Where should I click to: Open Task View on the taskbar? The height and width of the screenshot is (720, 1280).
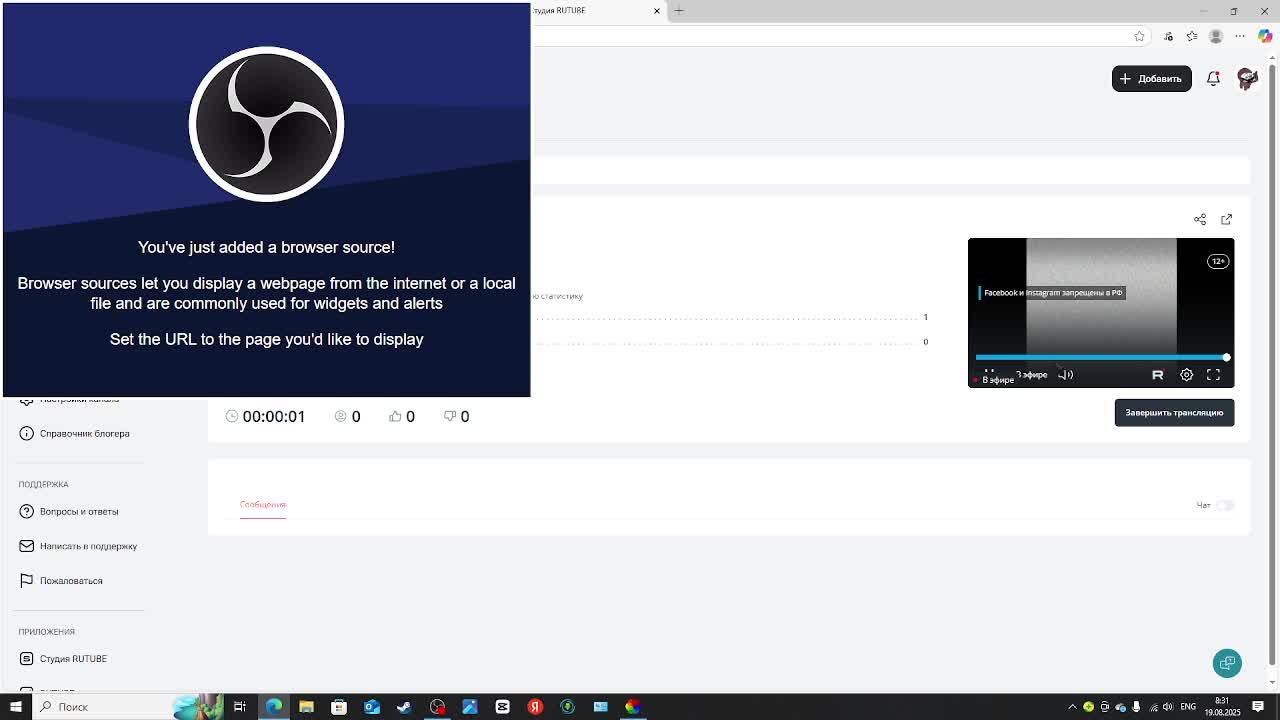[x=240, y=707]
